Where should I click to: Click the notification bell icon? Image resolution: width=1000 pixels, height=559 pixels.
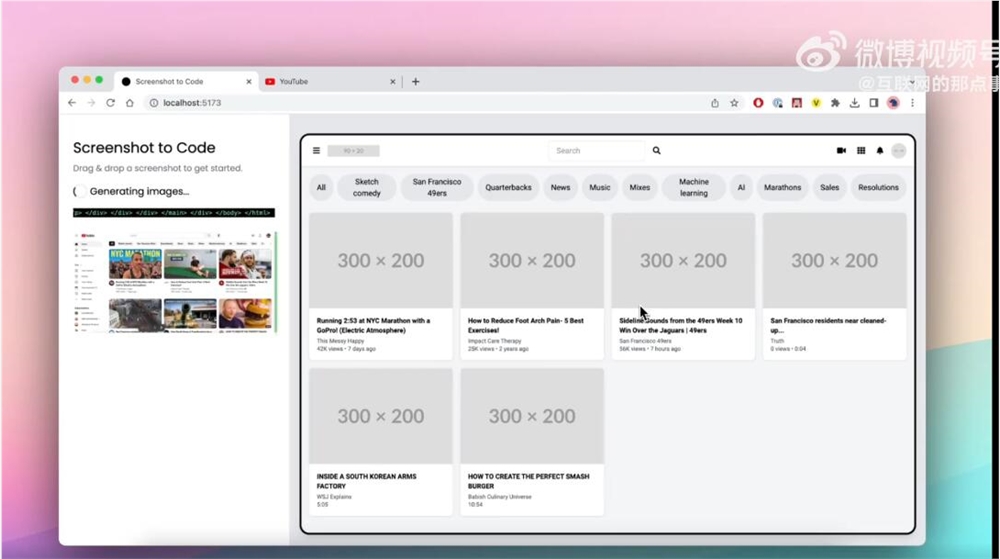[x=880, y=151]
